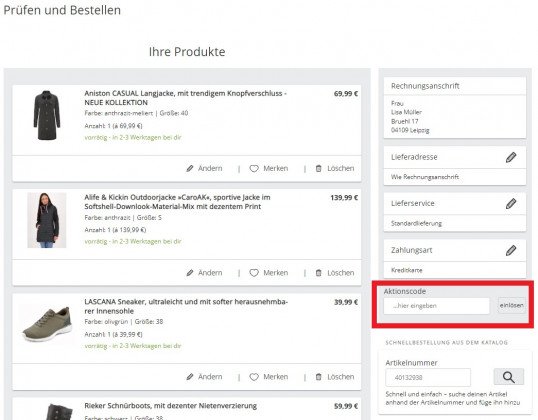Open the Alife & Kickin Outdoorjacke title link
The width and height of the screenshot is (538, 420).
177,202
